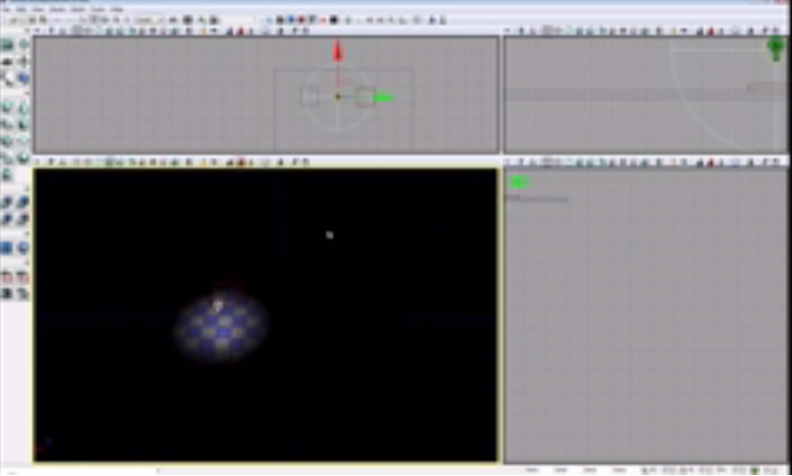This screenshot has width=792, height=476.
Task: Select the Linear Staircase brush builder
Action: point(7,140)
